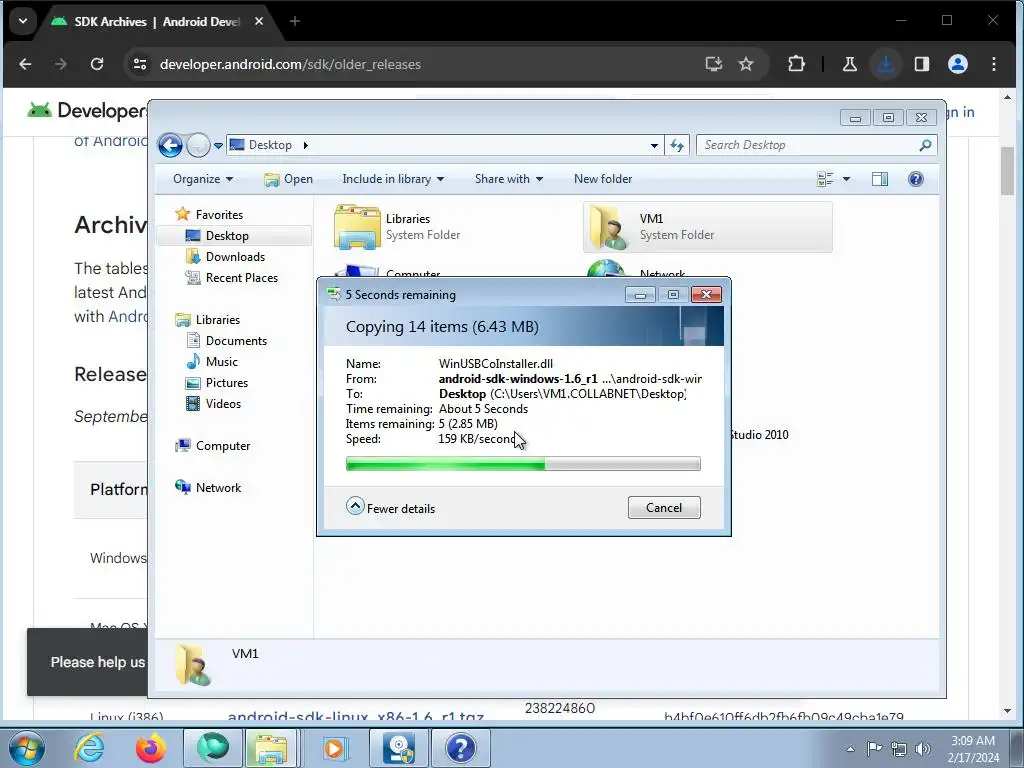Open the Include in library menu
This screenshot has width=1024, height=768.
(392, 179)
